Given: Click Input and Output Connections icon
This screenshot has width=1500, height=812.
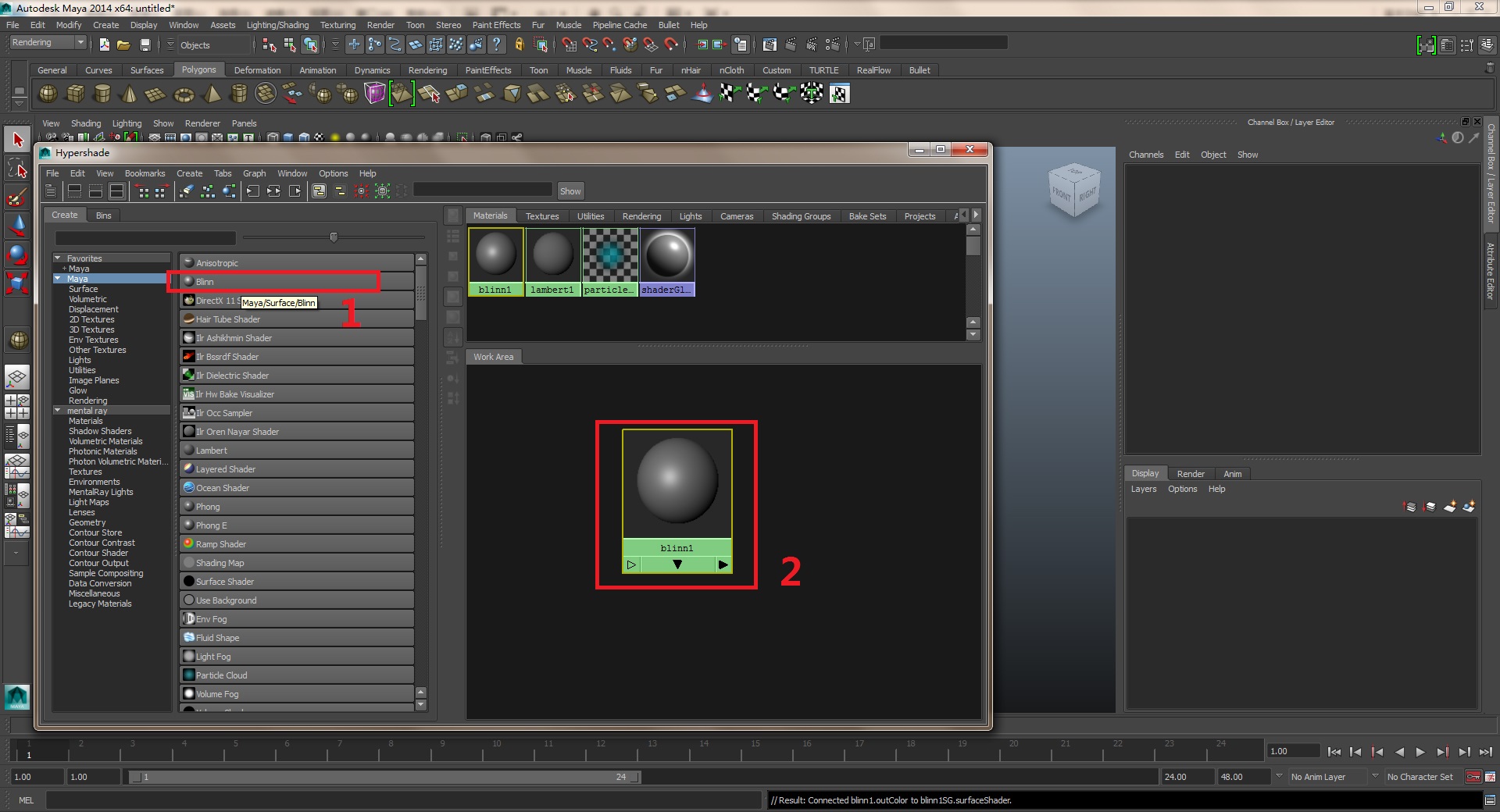Looking at the screenshot, I should (x=274, y=191).
